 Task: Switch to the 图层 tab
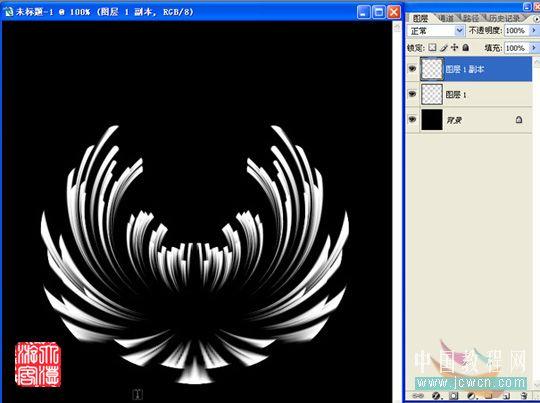[420, 18]
